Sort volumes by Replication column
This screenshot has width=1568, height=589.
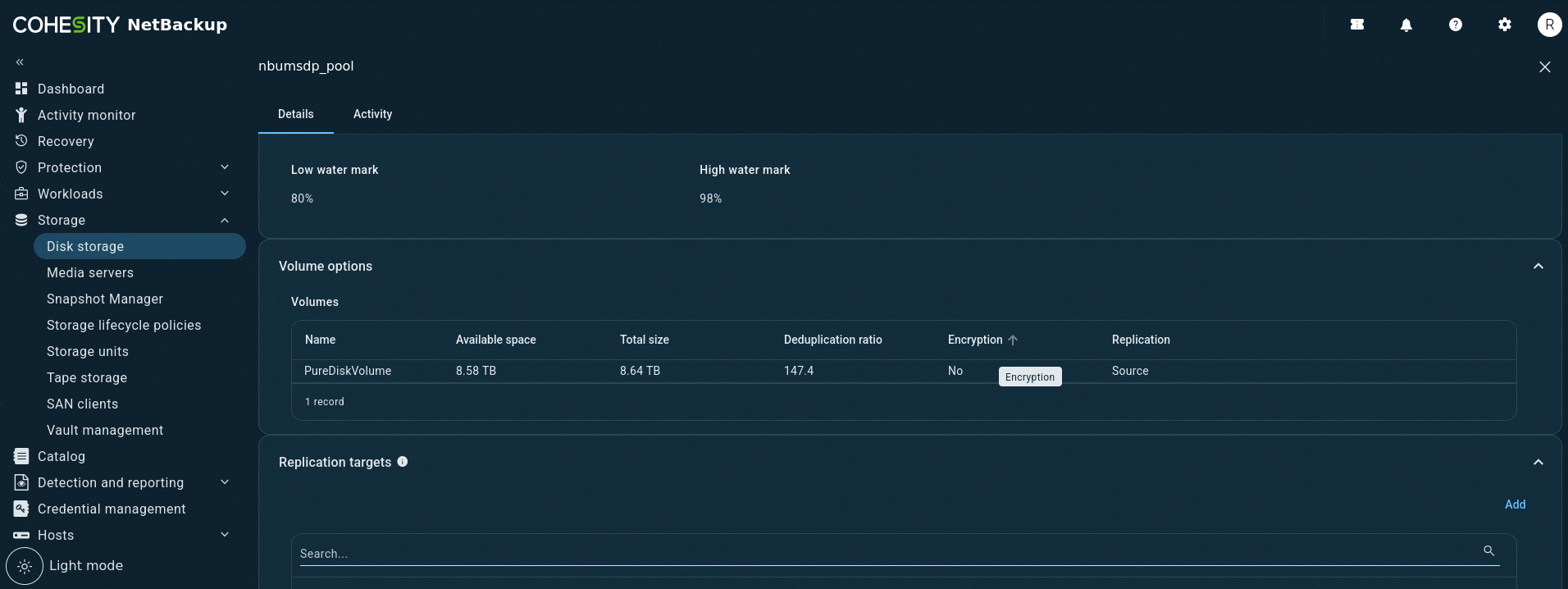1141,340
